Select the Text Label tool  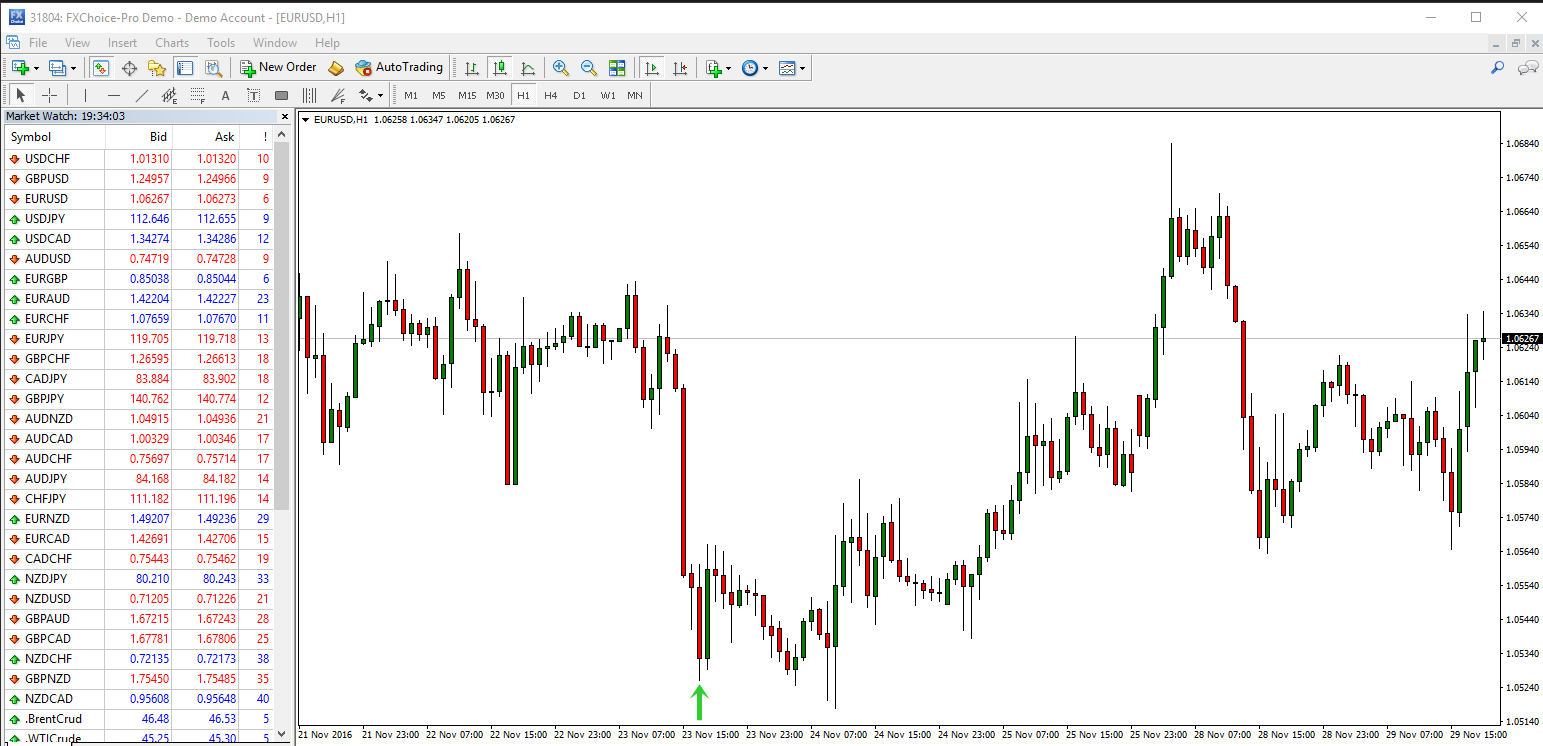pos(253,95)
